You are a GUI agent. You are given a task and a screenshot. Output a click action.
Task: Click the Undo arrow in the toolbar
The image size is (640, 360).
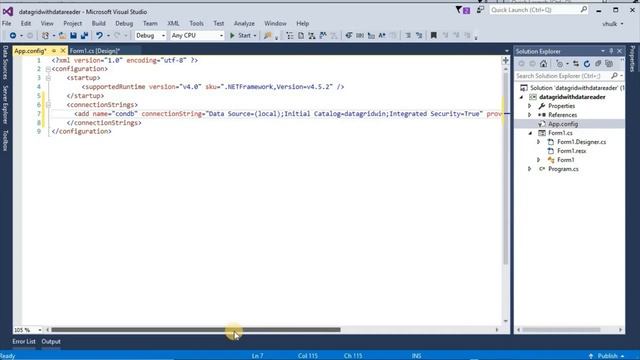pos(99,36)
